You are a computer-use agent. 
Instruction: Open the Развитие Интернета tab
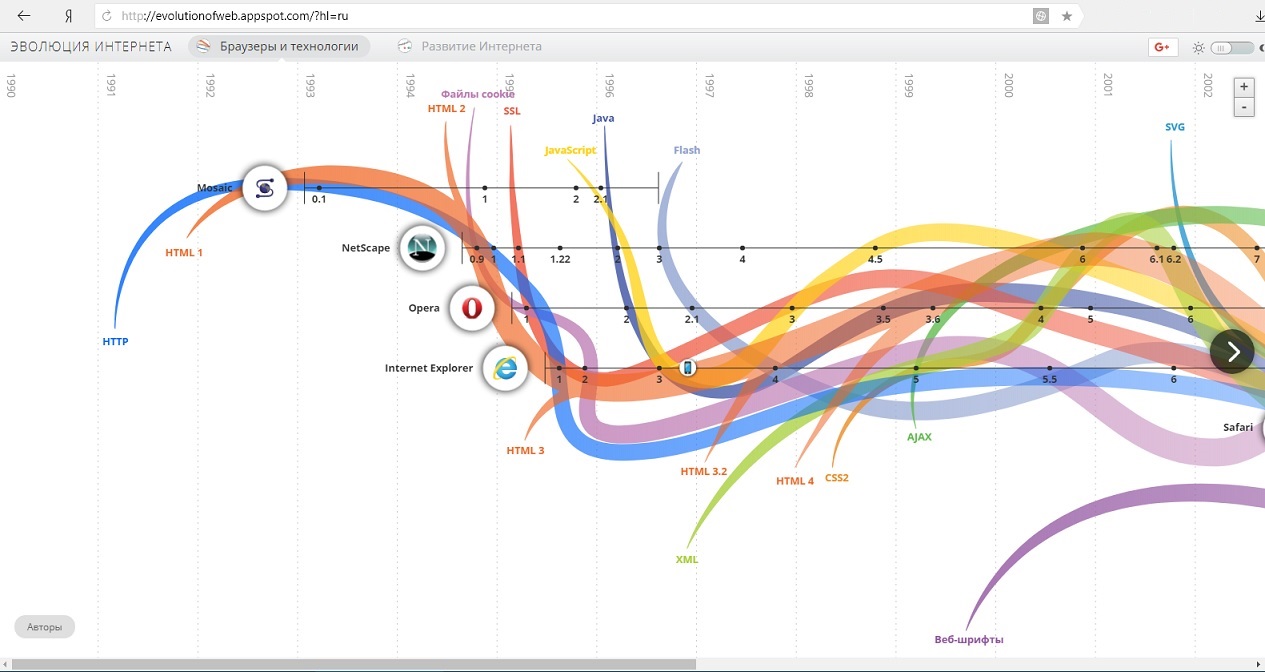470,46
